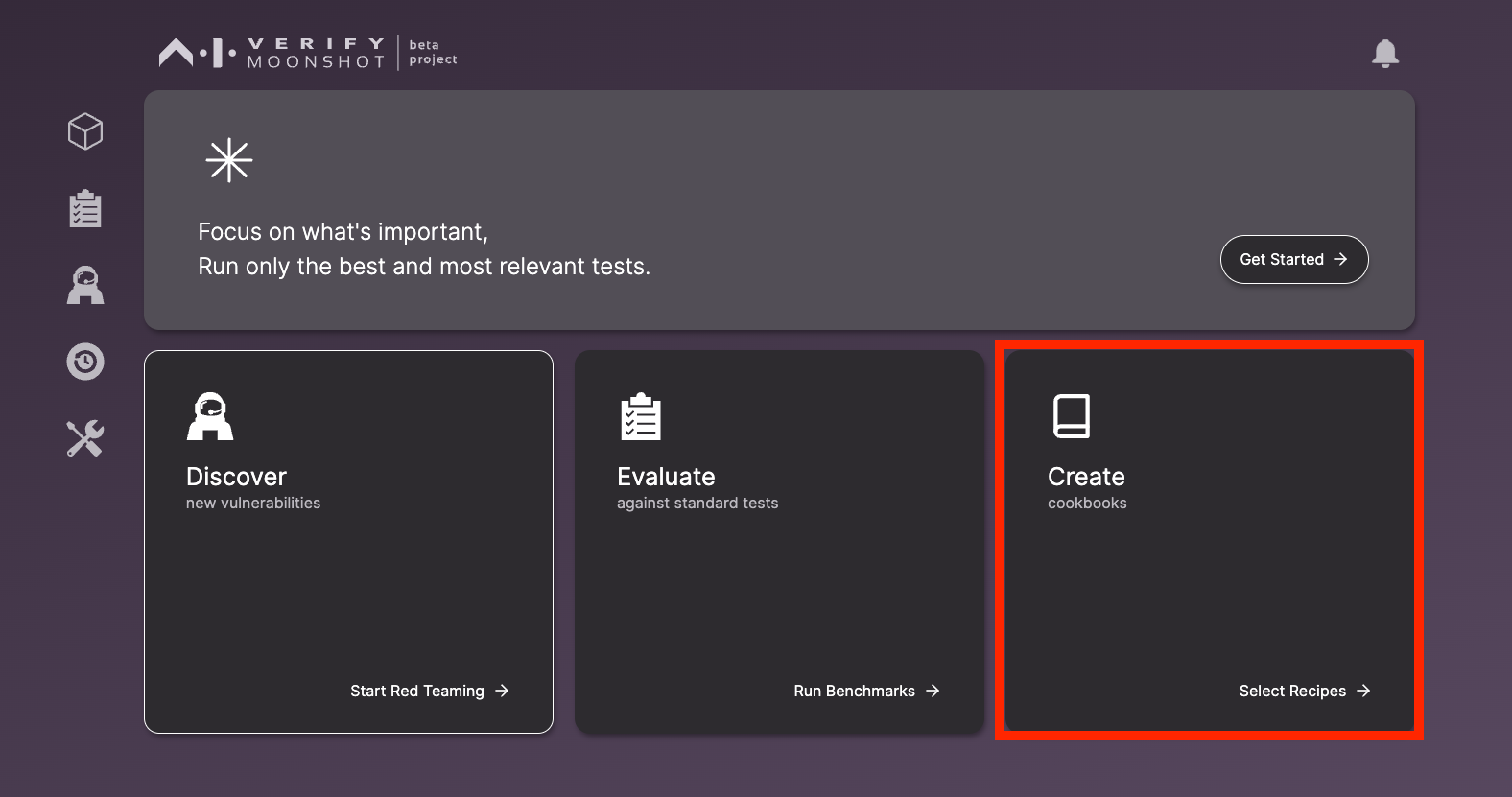
Task: Open the utilities tools icon in sidebar
Action: coord(85,438)
